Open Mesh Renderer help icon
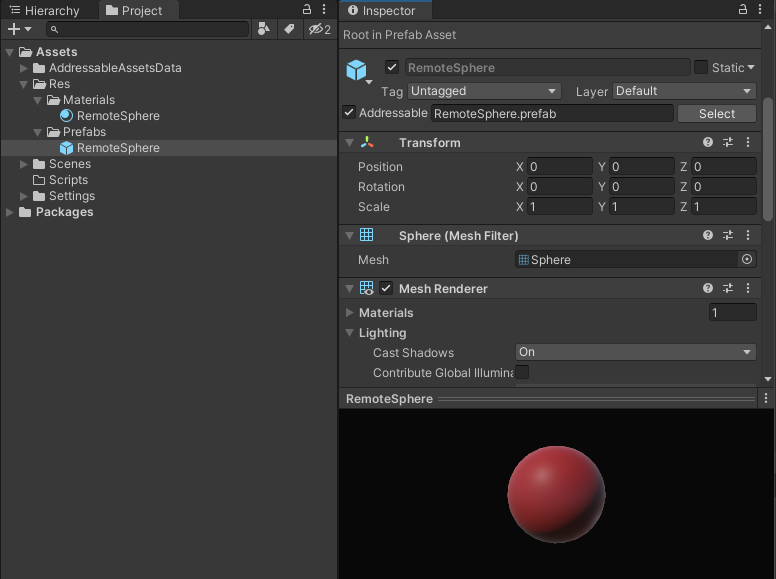The width and height of the screenshot is (776, 579). tap(708, 288)
